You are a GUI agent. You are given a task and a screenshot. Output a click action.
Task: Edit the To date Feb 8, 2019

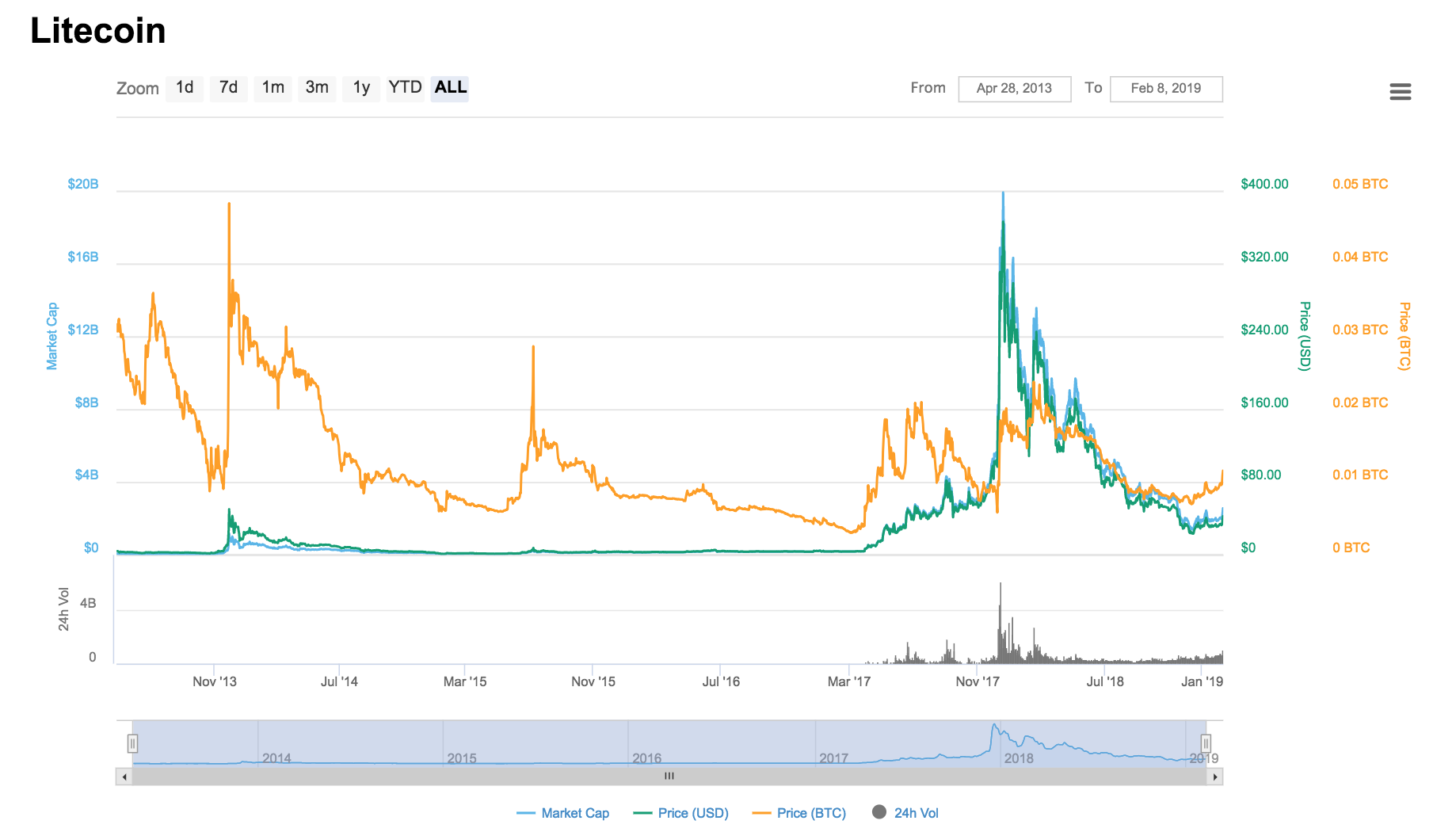pos(1166,89)
